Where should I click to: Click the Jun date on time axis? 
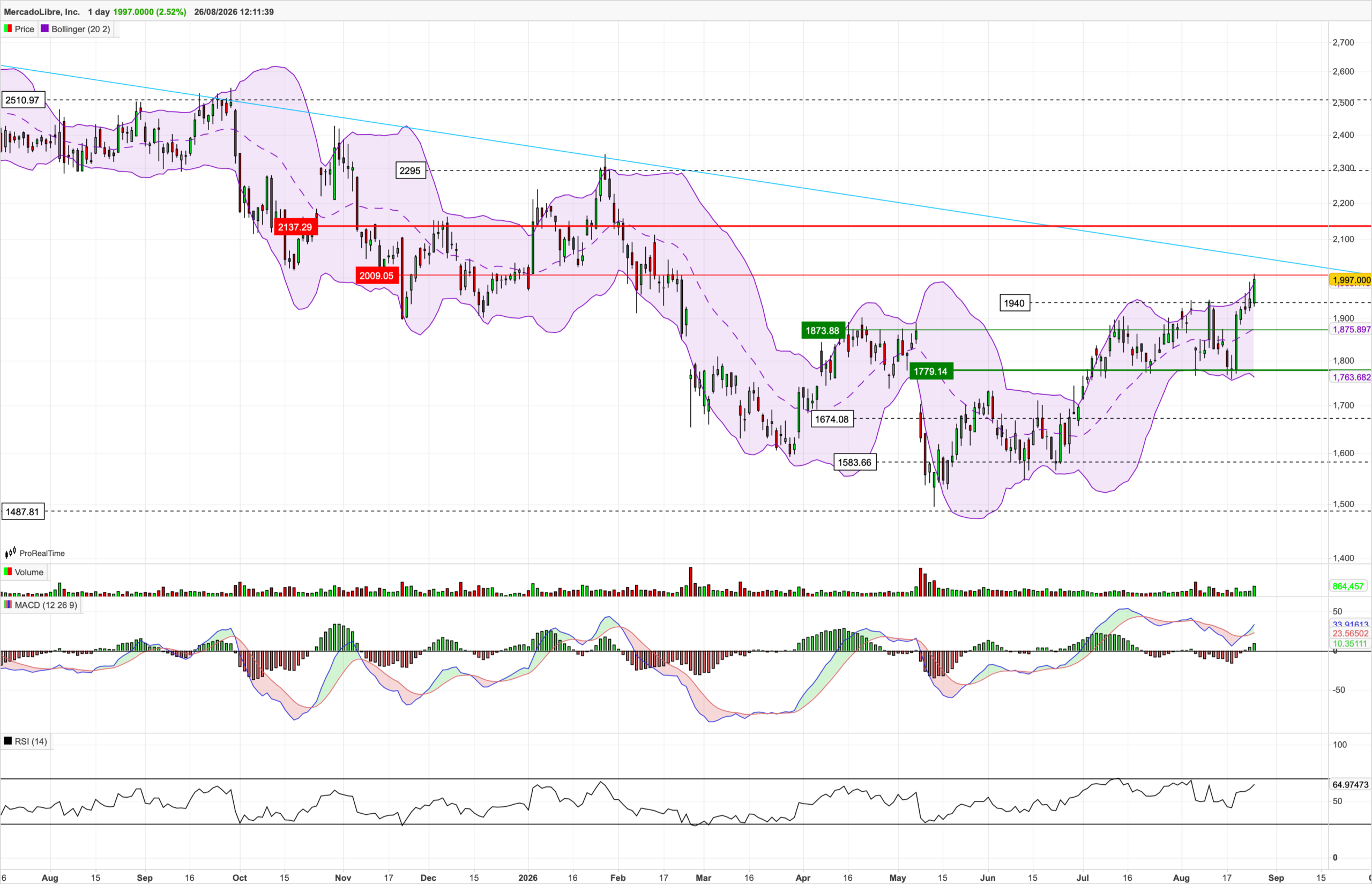[x=988, y=878]
